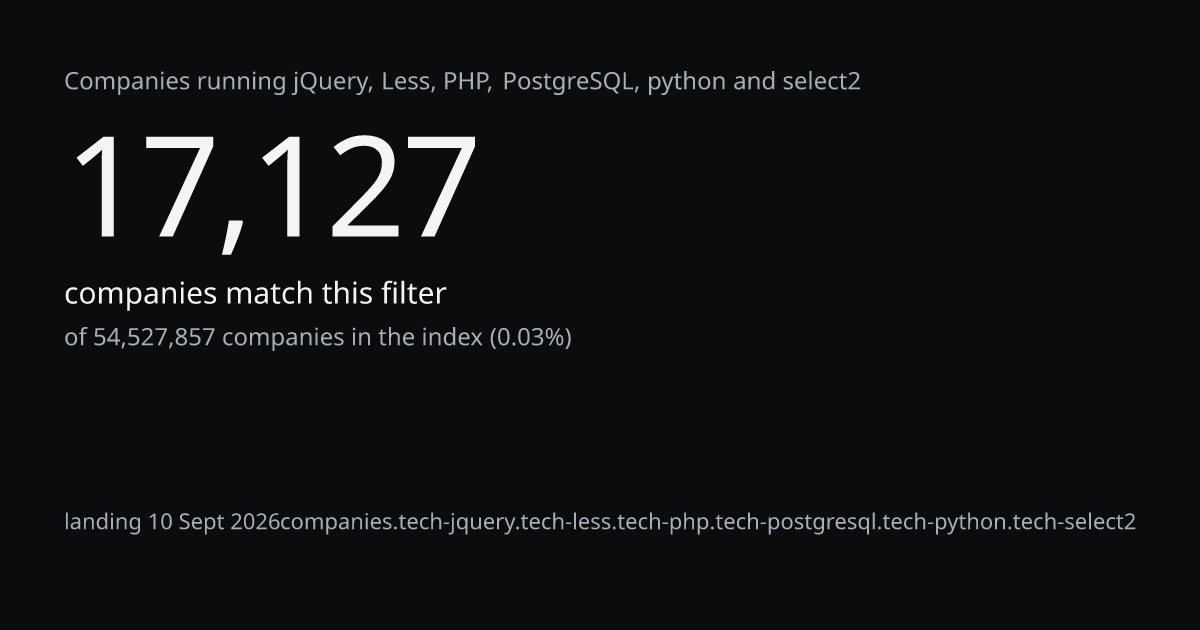Click the "Companies running" heading start

click(x=175, y=82)
